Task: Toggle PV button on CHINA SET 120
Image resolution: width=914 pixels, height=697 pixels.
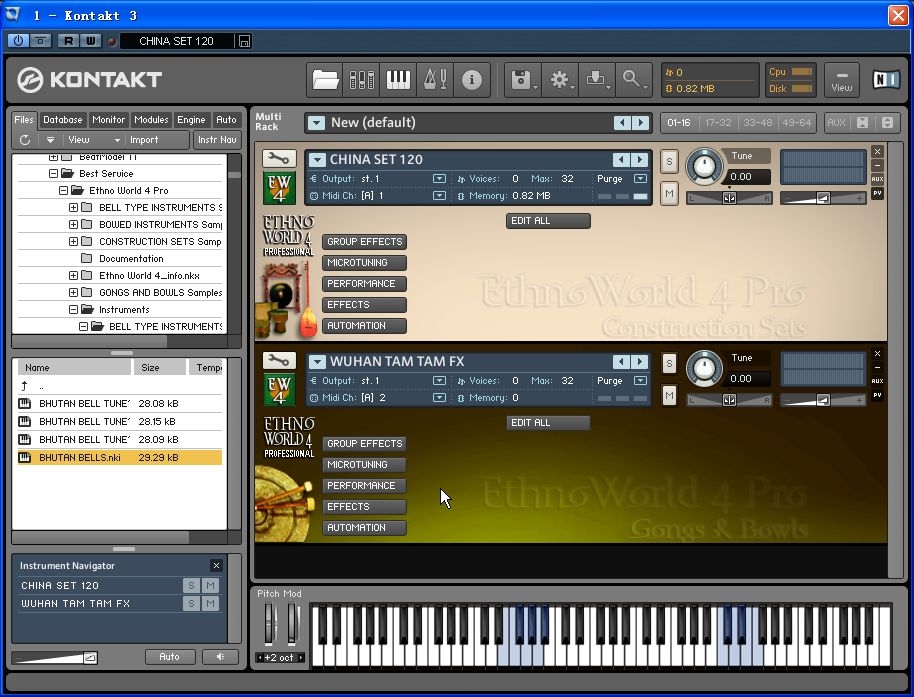Action: pyautogui.click(x=877, y=193)
